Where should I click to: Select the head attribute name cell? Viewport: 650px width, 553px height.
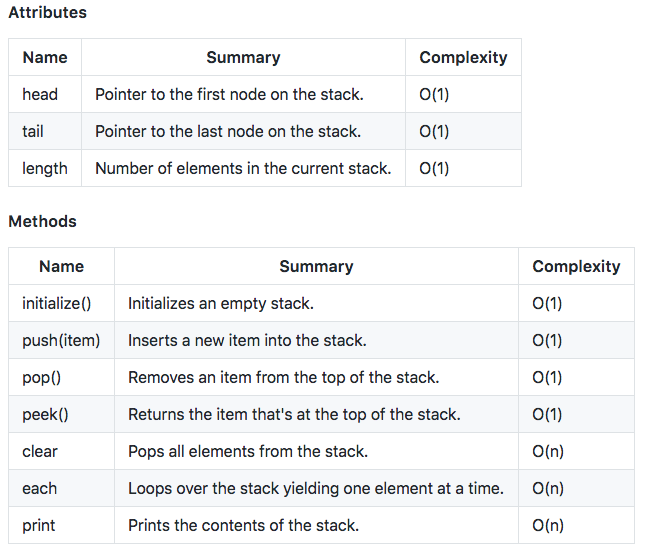click(45, 94)
